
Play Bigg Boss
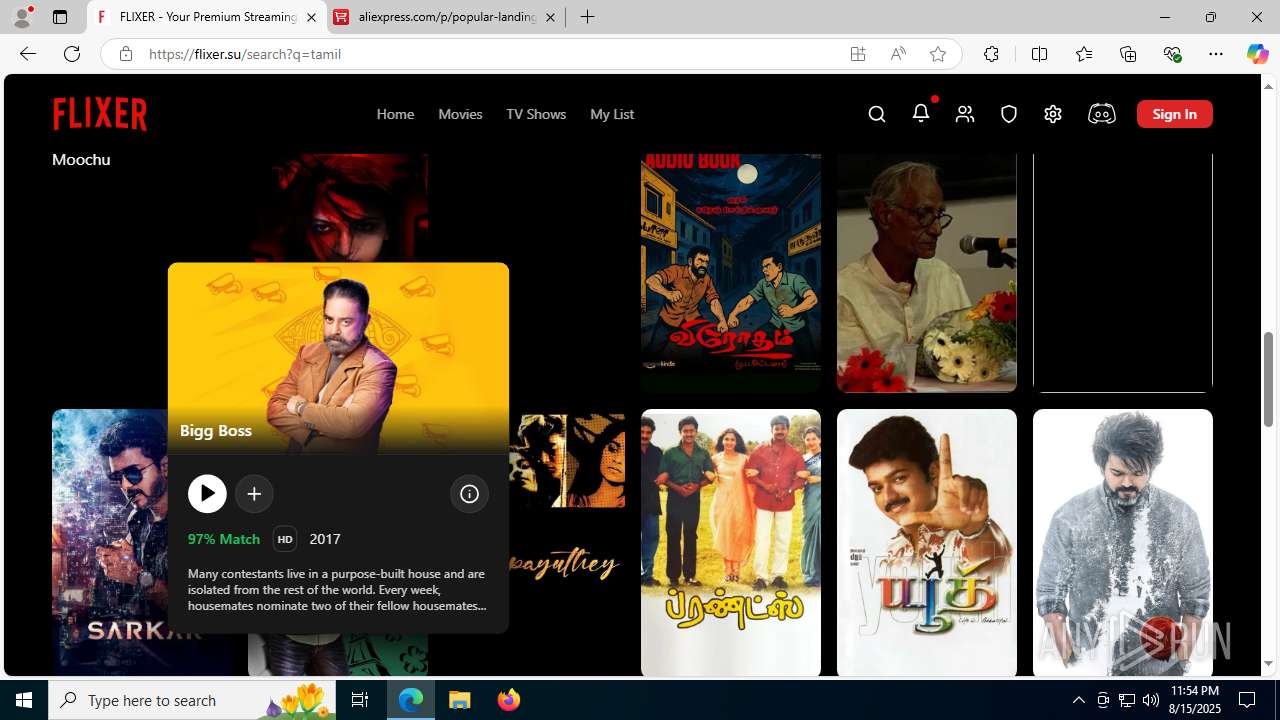207,493
